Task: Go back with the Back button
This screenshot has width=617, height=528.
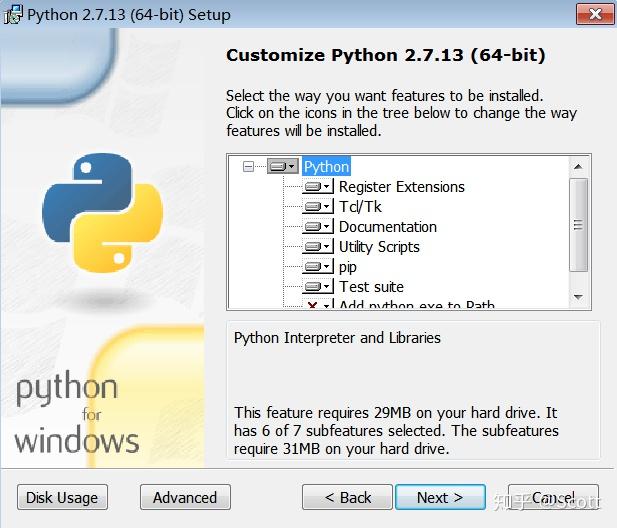Action: point(346,497)
